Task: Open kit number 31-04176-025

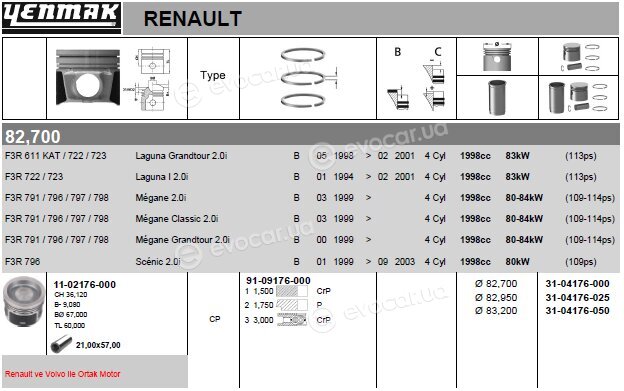Action: tap(577, 298)
